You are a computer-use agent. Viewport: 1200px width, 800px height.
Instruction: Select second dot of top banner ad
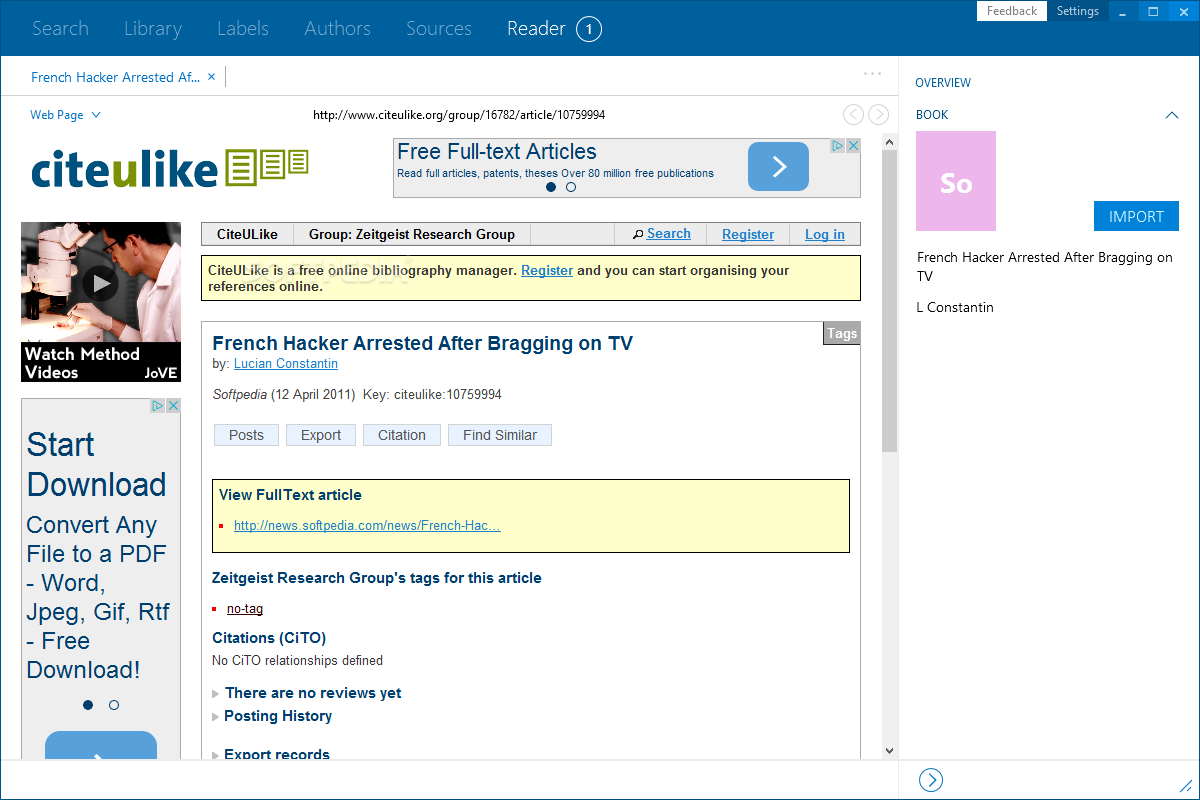click(x=571, y=187)
